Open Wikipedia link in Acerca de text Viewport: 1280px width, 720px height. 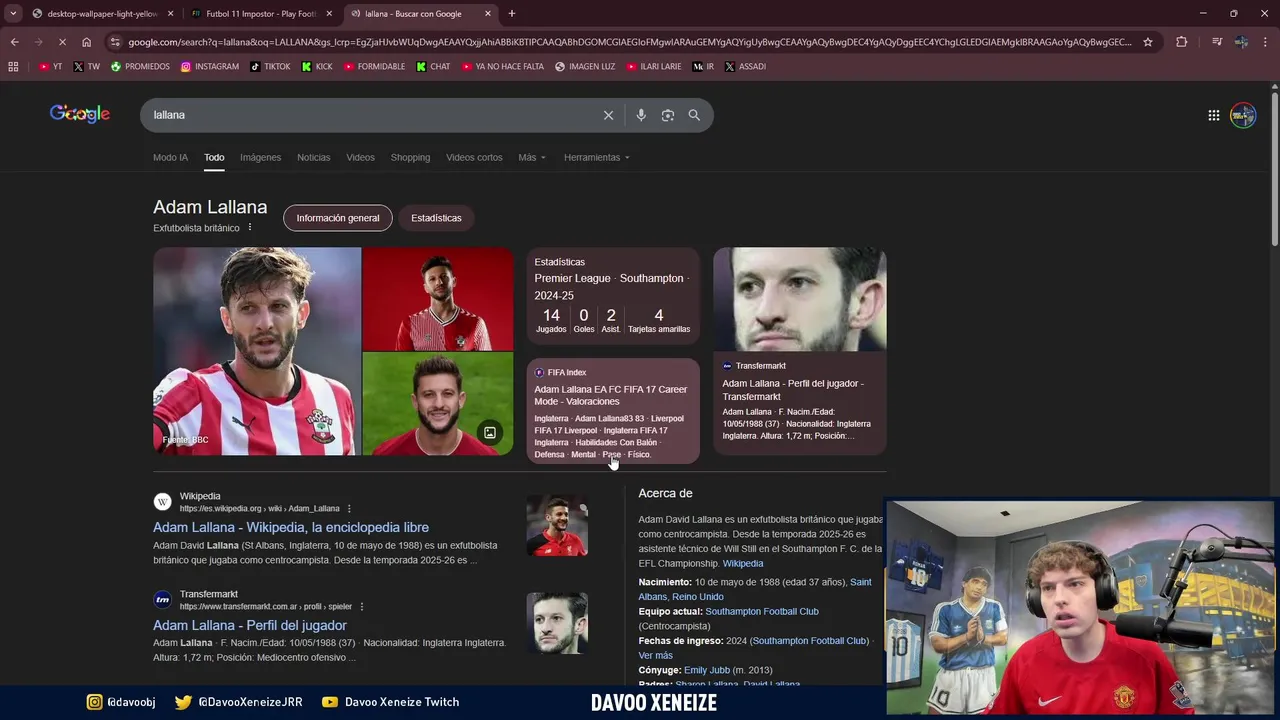tap(743, 564)
